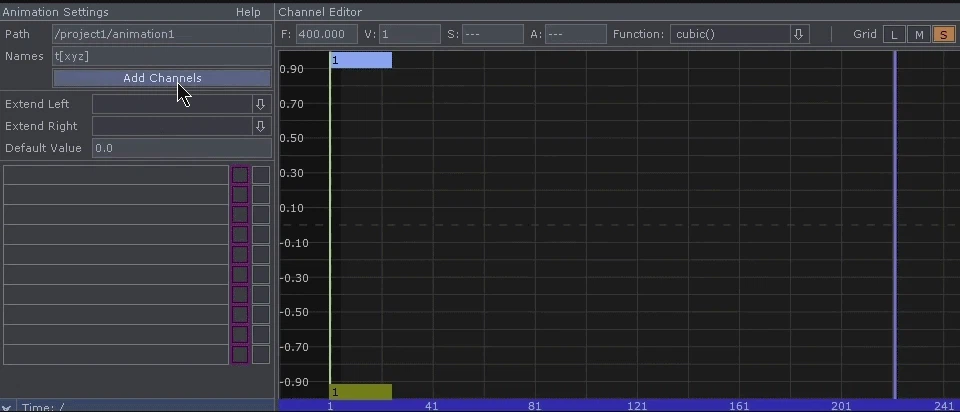The image size is (960, 412).
Task: Open the Help menu in Animation Settings
Action: [248, 12]
